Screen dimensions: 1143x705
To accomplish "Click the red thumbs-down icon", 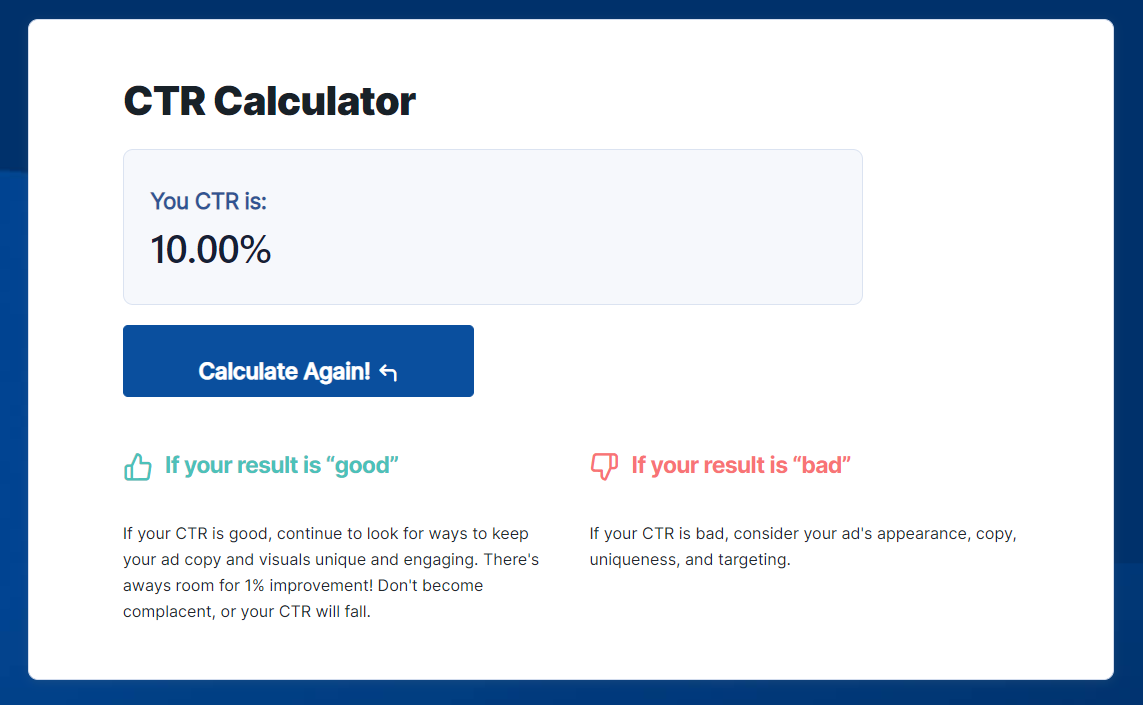I will point(604,466).
